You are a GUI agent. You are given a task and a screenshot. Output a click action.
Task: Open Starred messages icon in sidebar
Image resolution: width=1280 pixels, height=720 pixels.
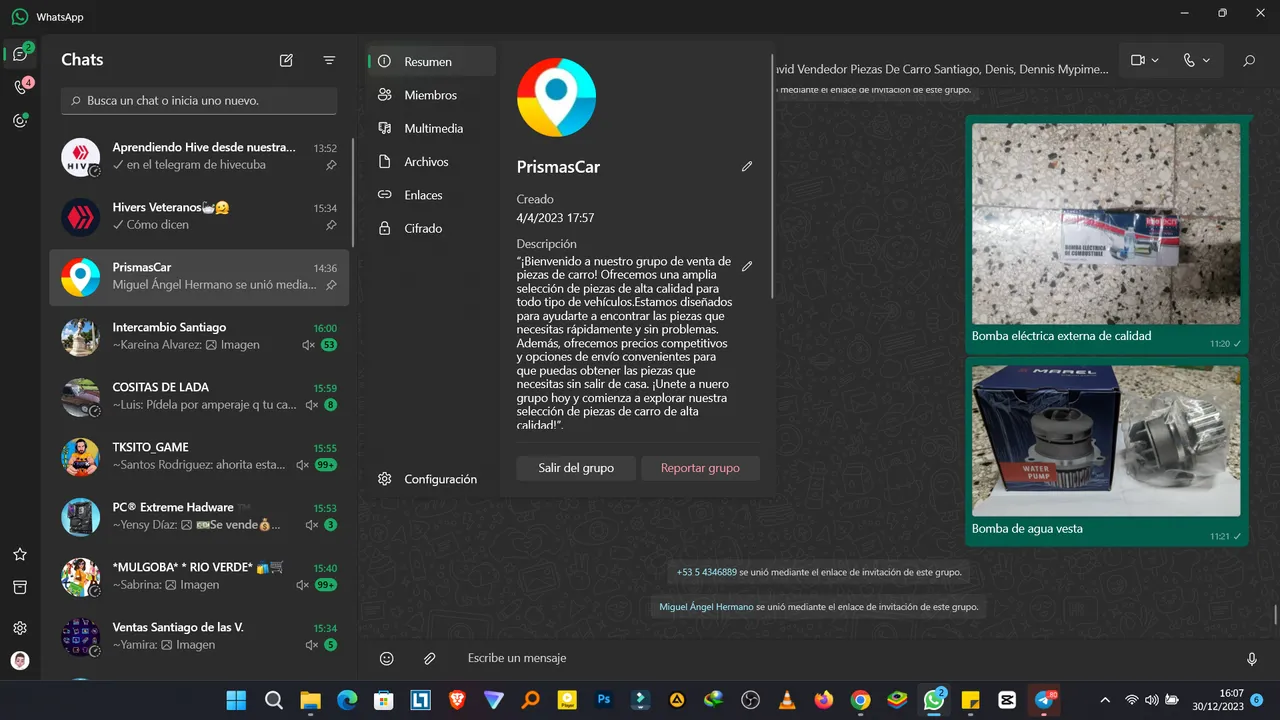point(20,554)
